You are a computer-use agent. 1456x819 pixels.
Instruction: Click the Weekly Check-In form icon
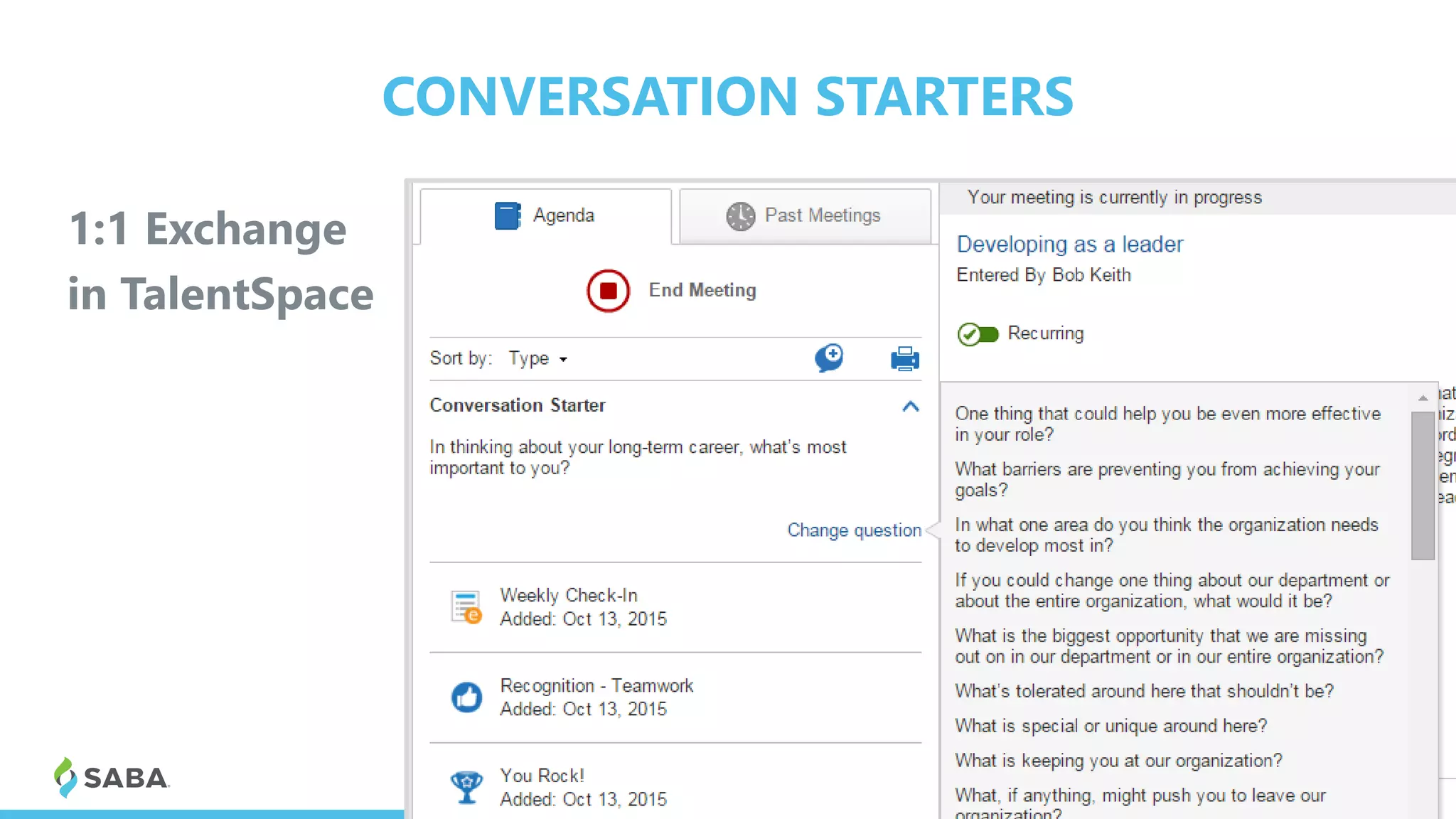point(466,607)
